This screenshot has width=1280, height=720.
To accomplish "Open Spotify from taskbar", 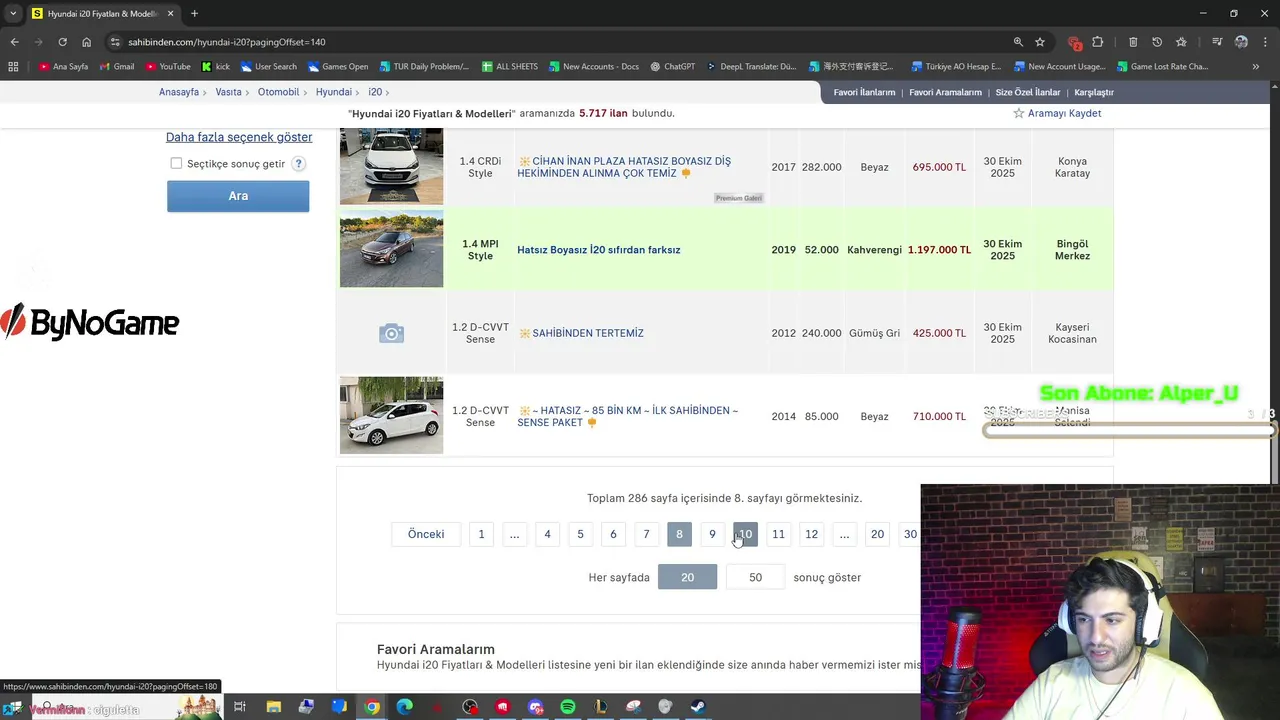I will pos(568,707).
